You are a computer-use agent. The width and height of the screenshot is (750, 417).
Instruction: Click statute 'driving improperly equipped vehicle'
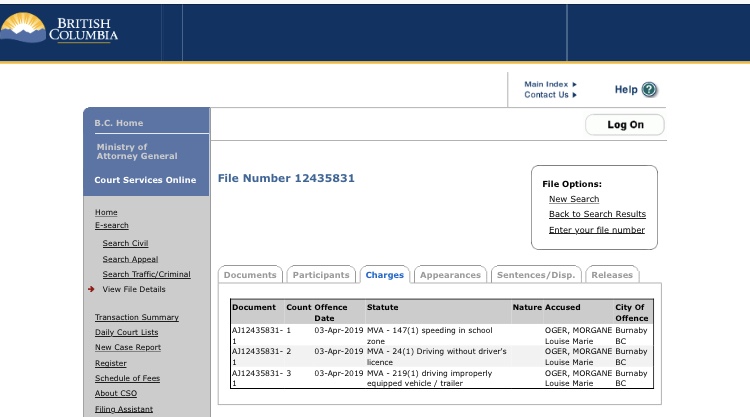pos(429,378)
